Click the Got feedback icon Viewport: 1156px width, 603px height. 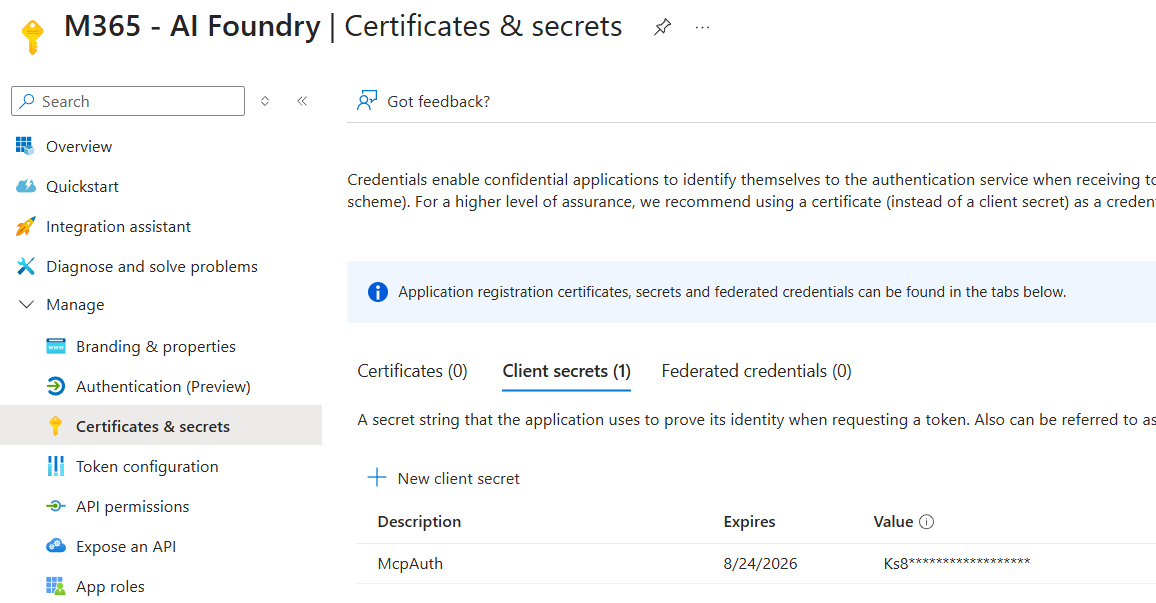[367, 101]
